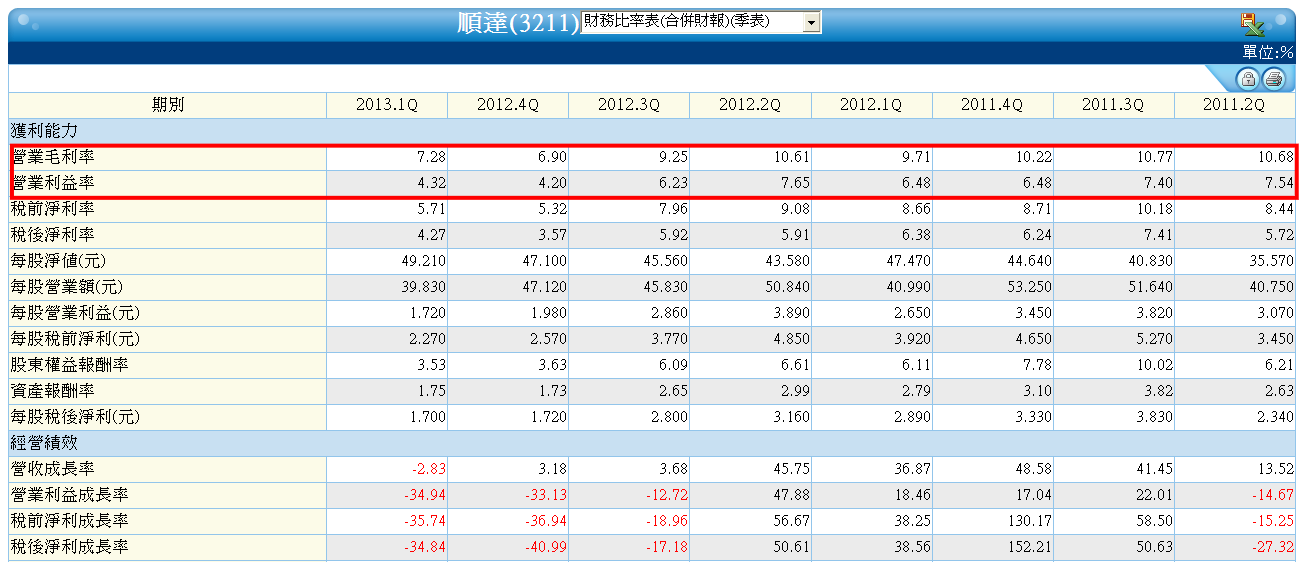The image size is (1304, 562).
Task: Click the 營業利益率 row label
Action: pos(54,183)
